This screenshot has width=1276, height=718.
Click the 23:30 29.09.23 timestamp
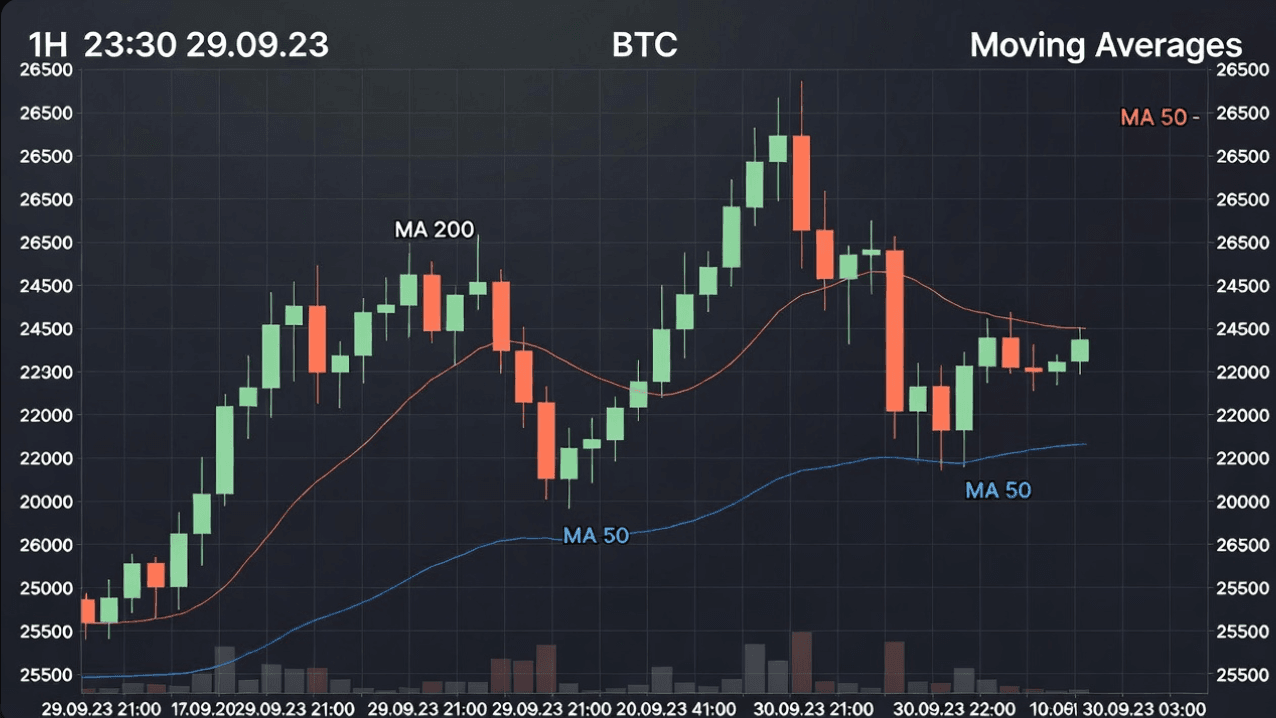(206, 45)
